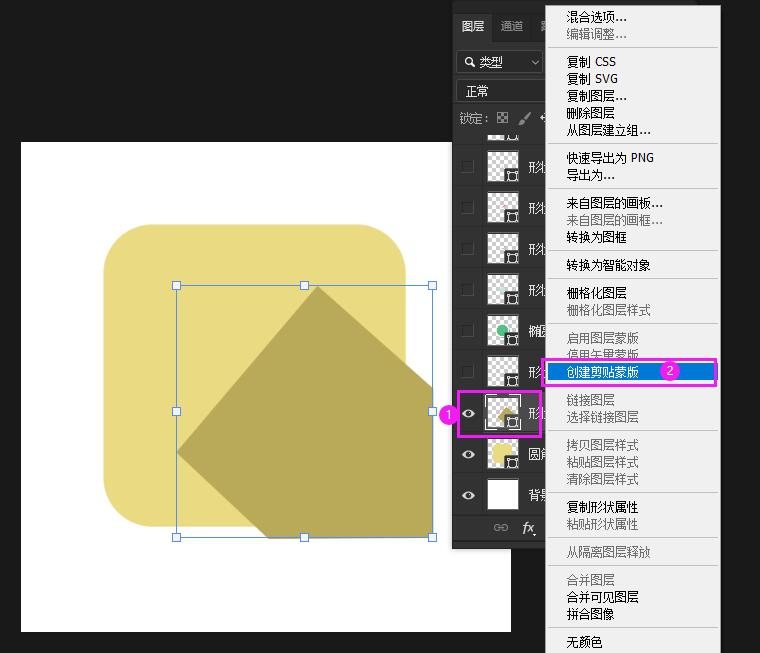Click the left-middle bounding box handle
760x653 pixels.
coord(176,412)
